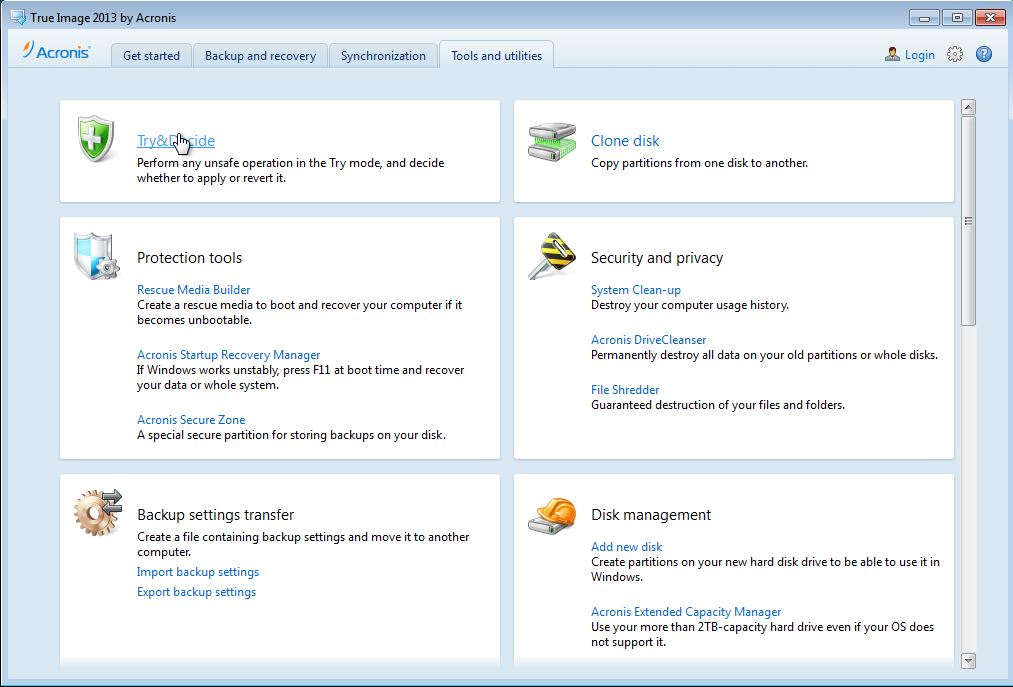1013x687 pixels.
Task: Open Acronis Startup Recovery Manager
Action: click(x=228, y=355)
